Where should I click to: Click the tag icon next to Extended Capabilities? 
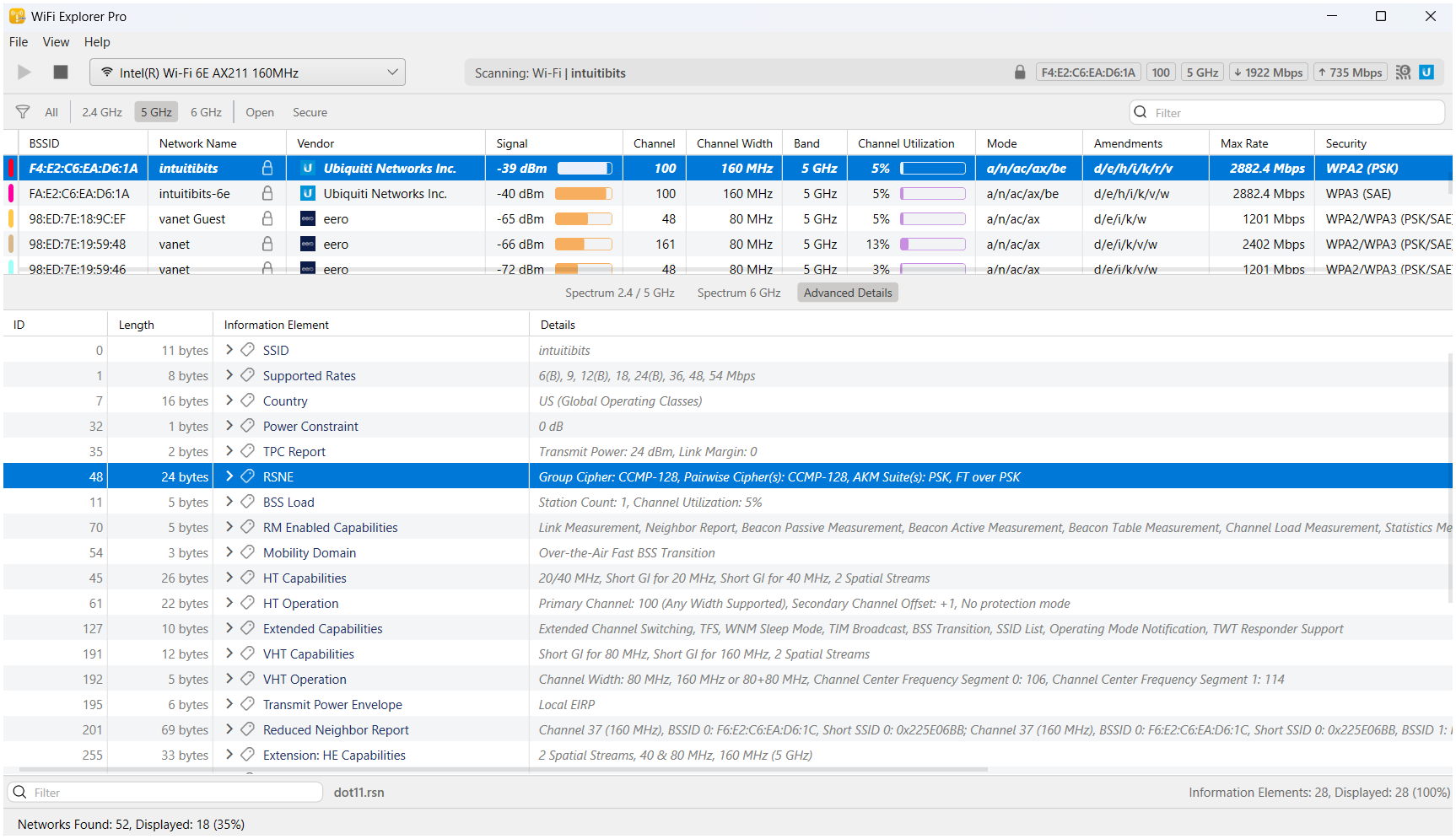248,628
